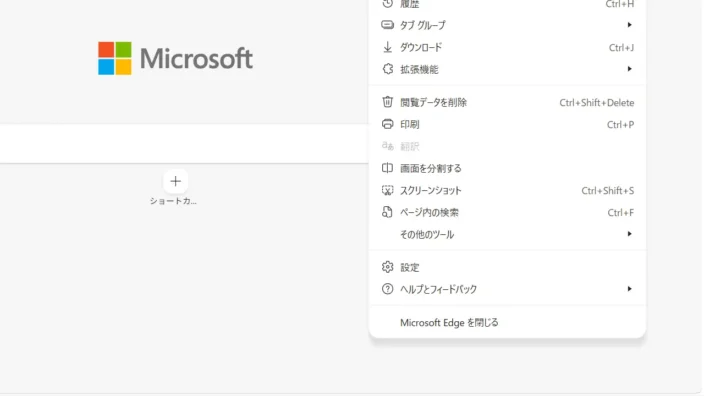Screen dimensions: 704x396
Task: Choose 印刷 (Print) from the menu
Action: coord(507,124)
